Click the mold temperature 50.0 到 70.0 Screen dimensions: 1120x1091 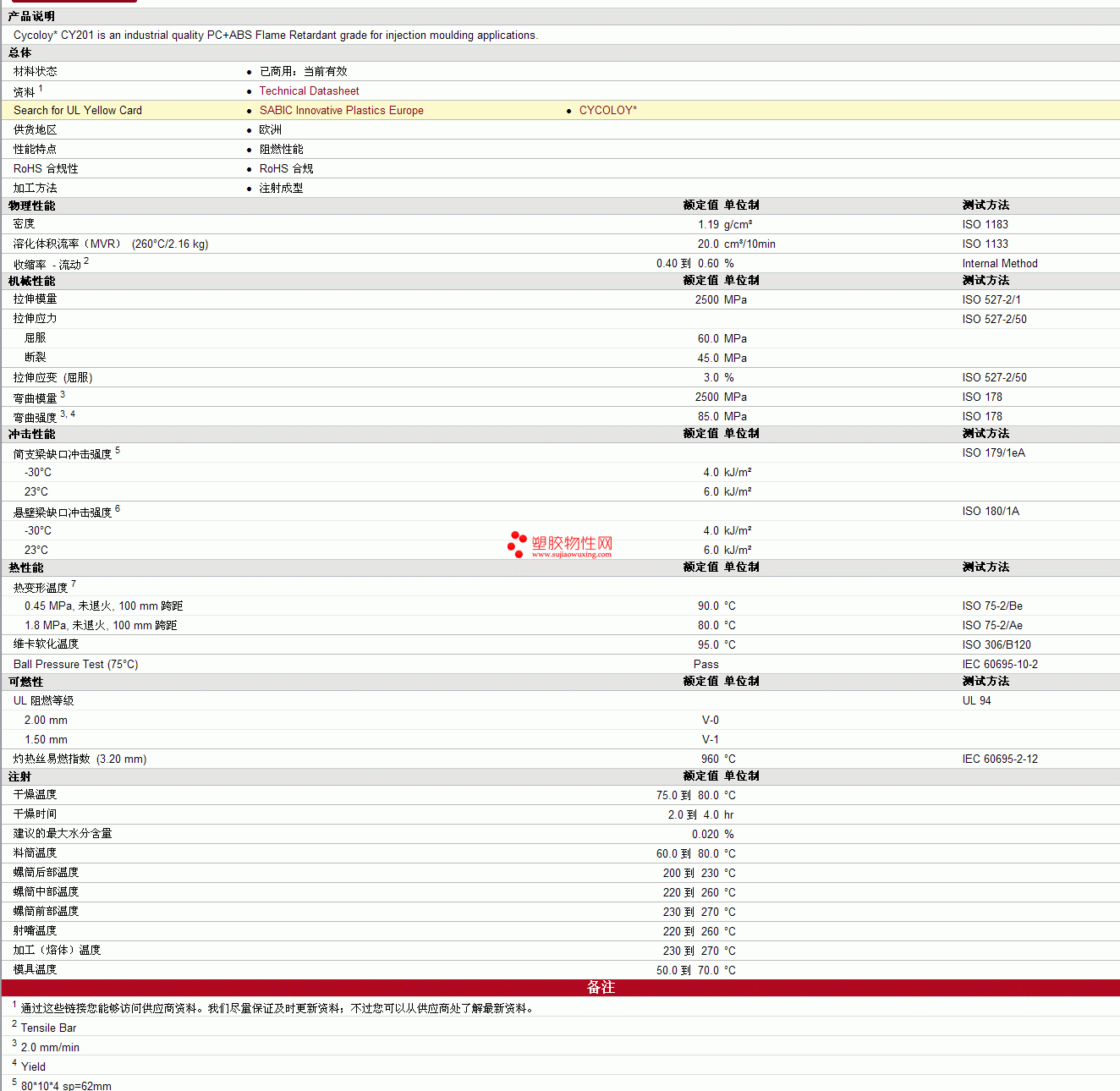pos(688,970)
